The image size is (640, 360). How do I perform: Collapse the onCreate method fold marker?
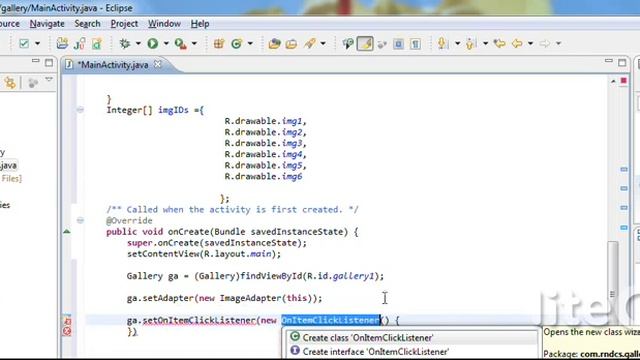80,220
